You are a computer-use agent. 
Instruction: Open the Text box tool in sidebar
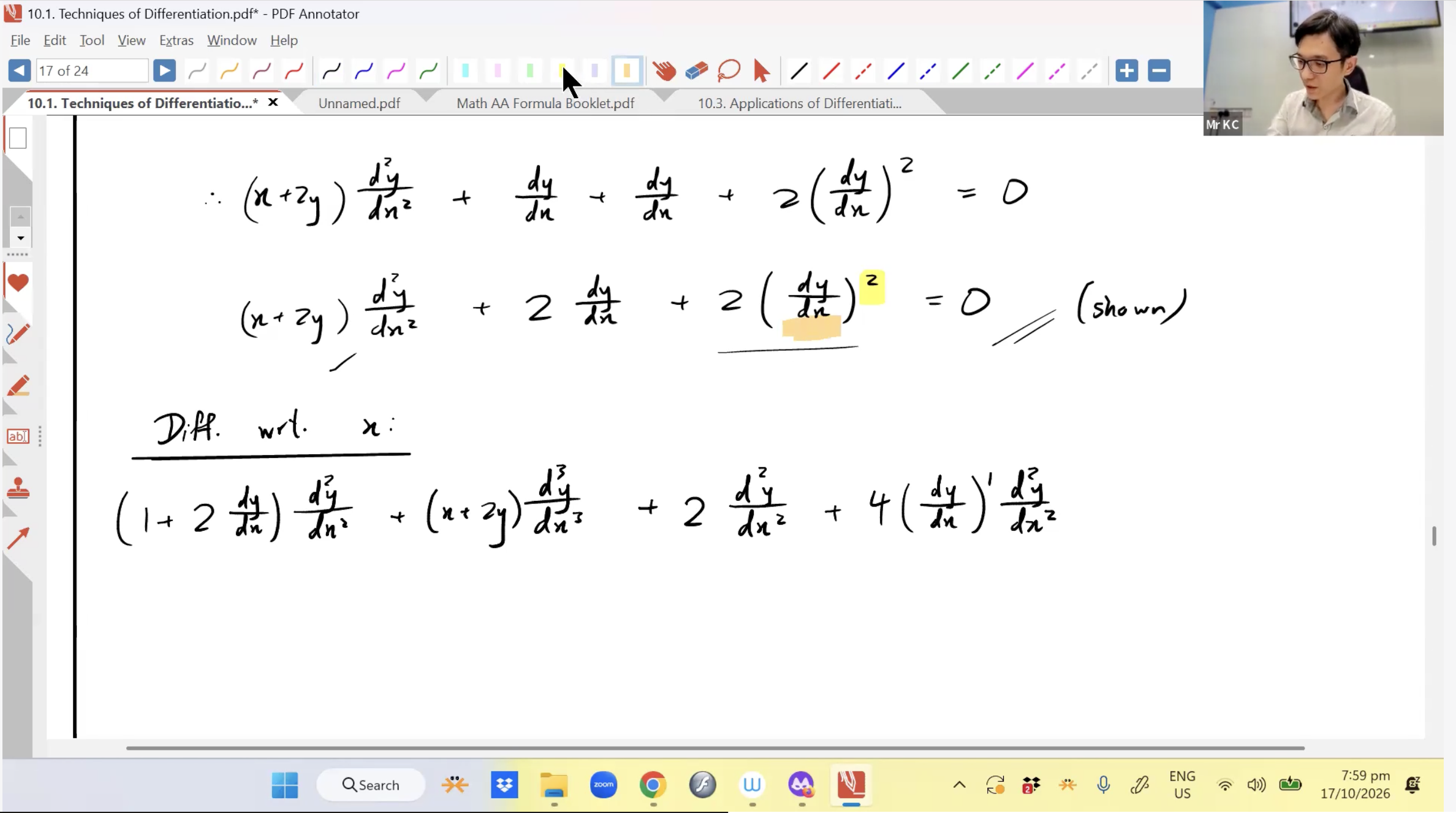[x=18, y=437]
